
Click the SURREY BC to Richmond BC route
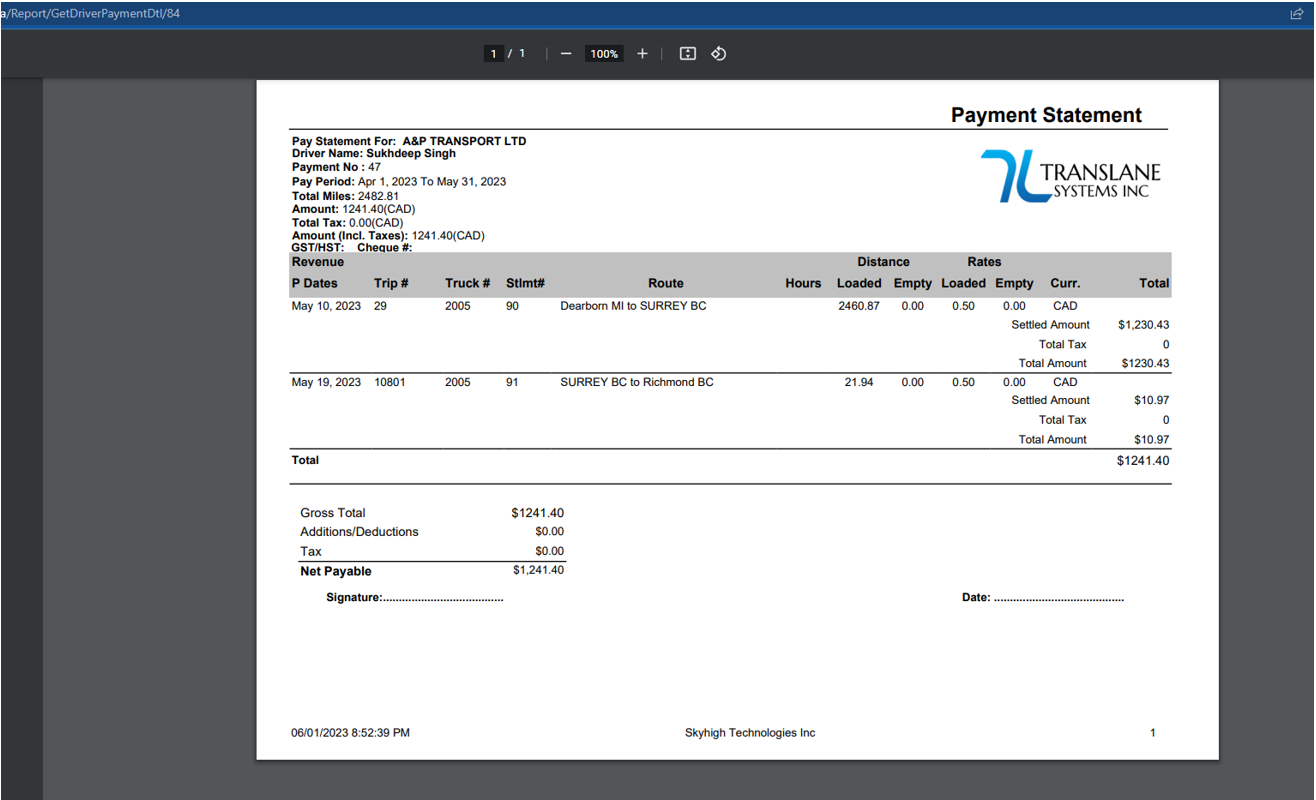[x=637, y=382]
